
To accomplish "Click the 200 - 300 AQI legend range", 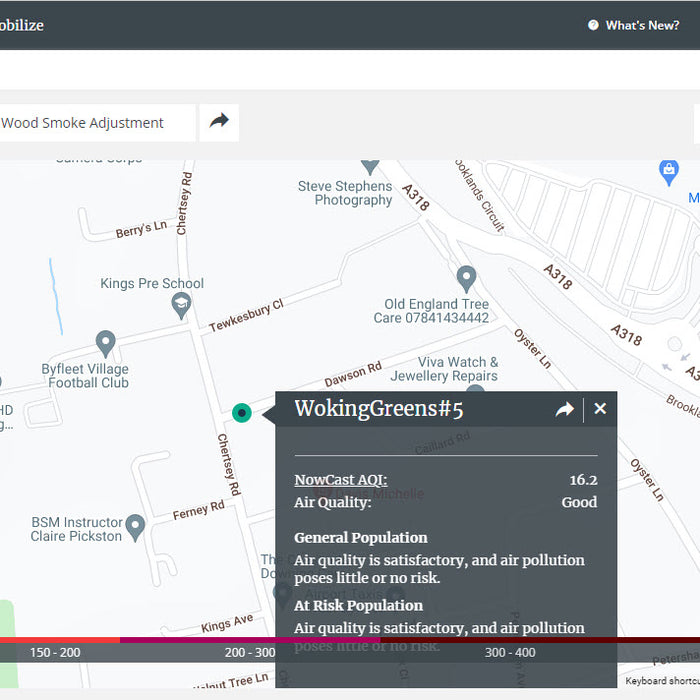I will 250,652.
